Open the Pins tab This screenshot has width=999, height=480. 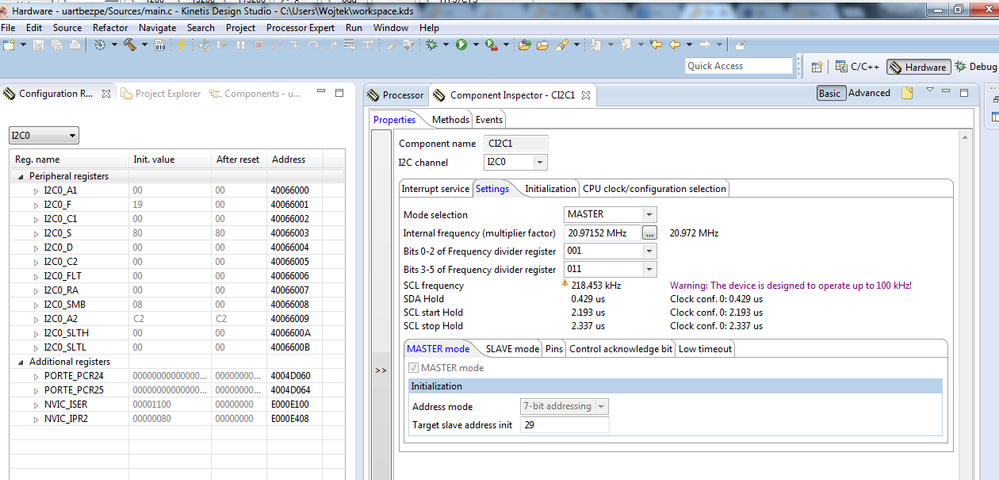(554, 349)
